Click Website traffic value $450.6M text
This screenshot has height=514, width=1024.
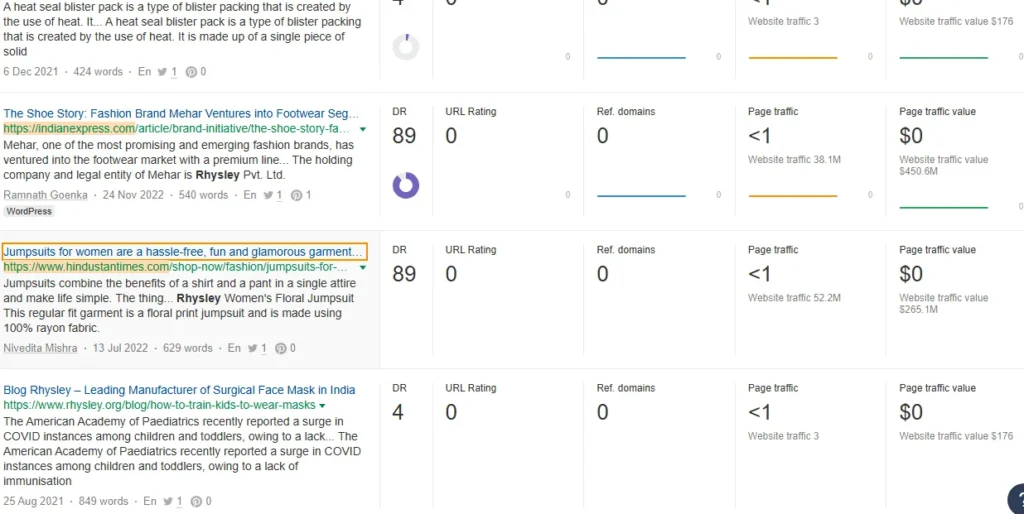tap(944, 165)
